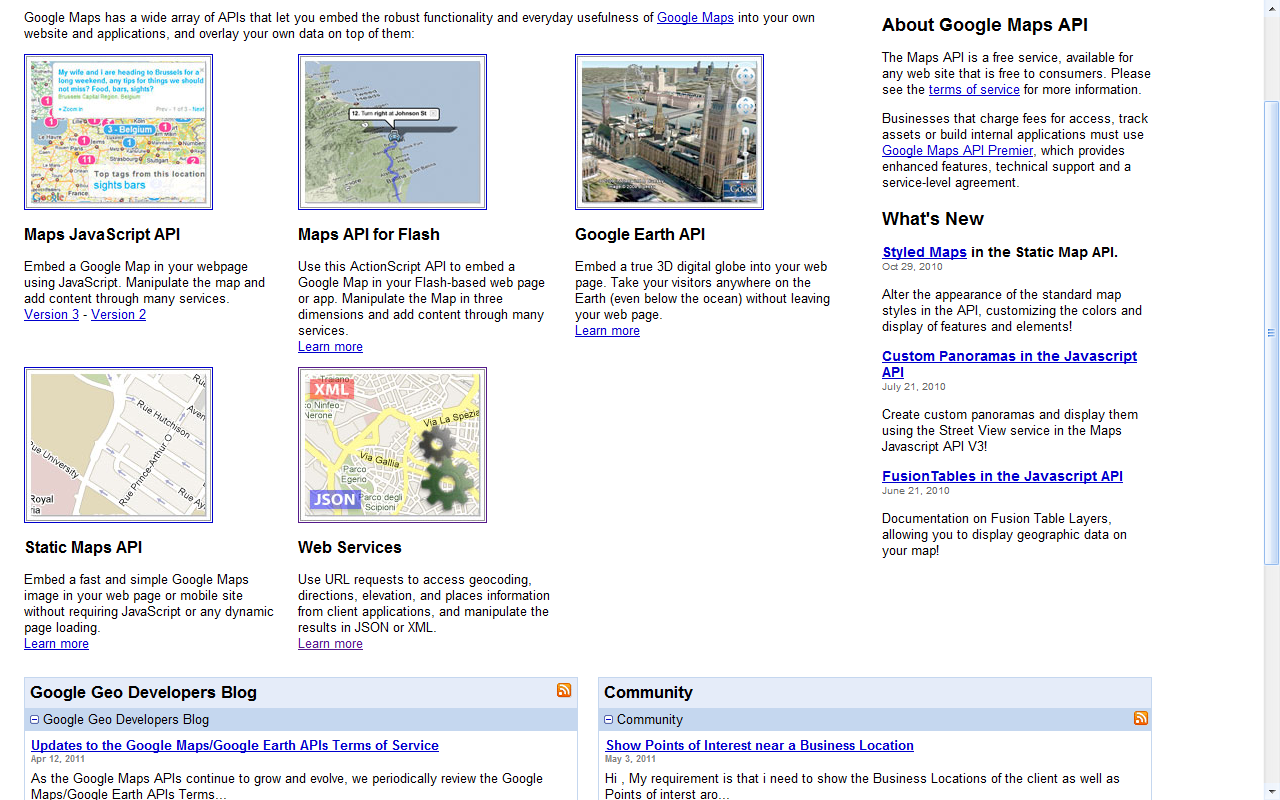Screen dimensions: 1280x800
Task: Click the Google Geo Developers Blog RSS icon
Action: [564, 690]
